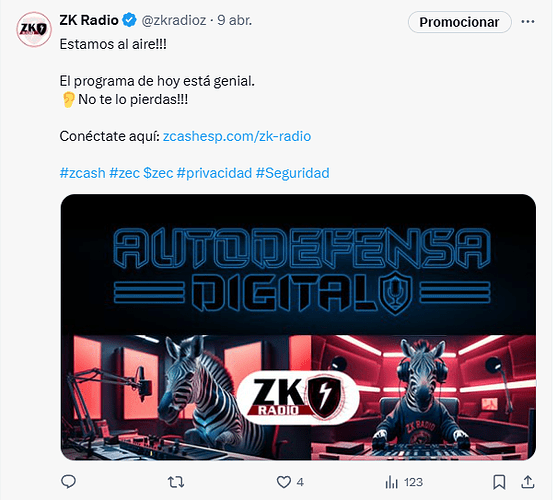This screenshot has height=500, width=557.
Task: Click the ZK Radio display name
Action: coord(89,20)
